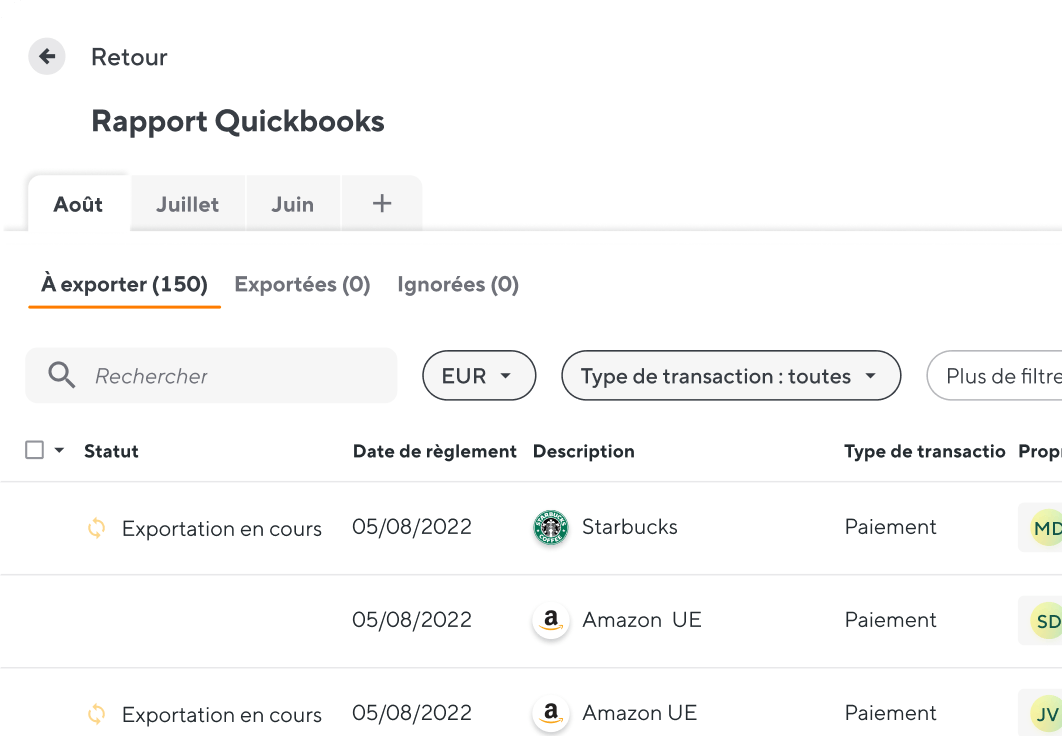1062x736 pixels.
Task: Click the Date de règlement column header
Action: pos(434,451)
